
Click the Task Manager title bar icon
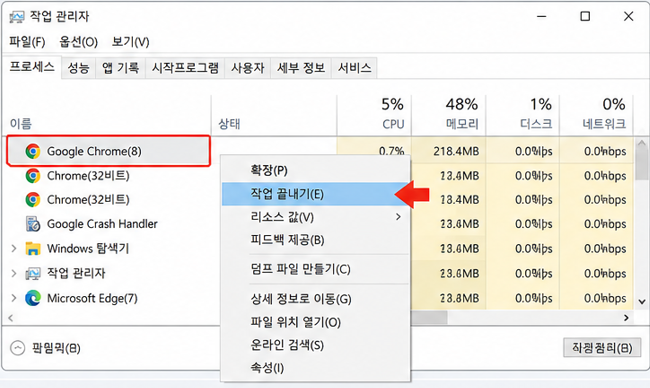pos(17,17)
